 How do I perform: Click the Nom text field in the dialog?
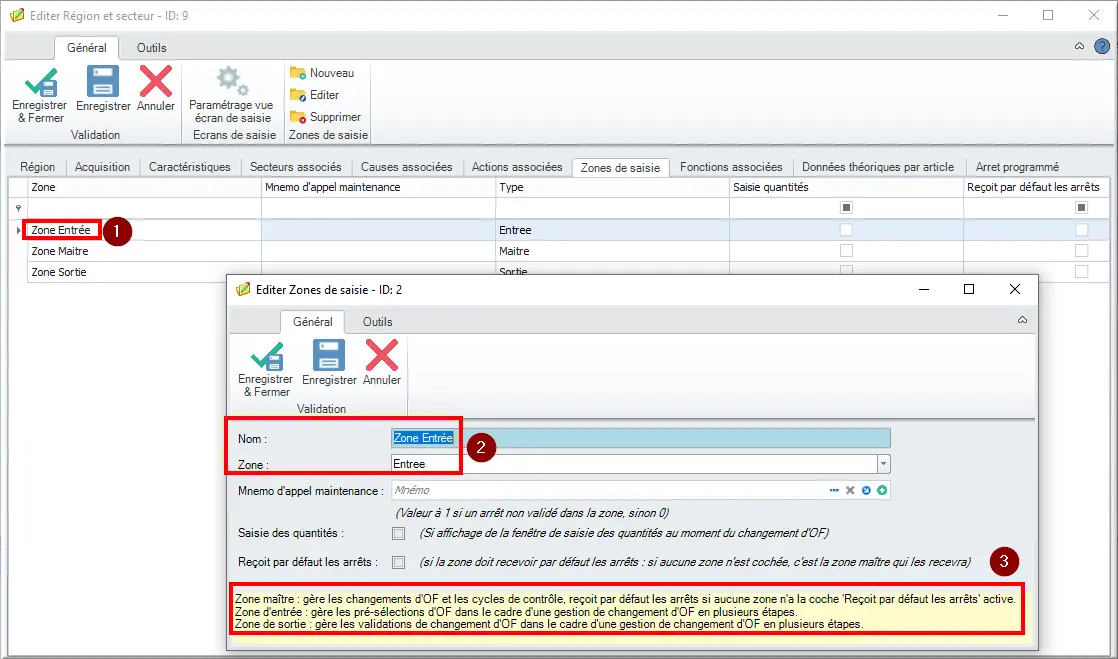tap(641, 438)
